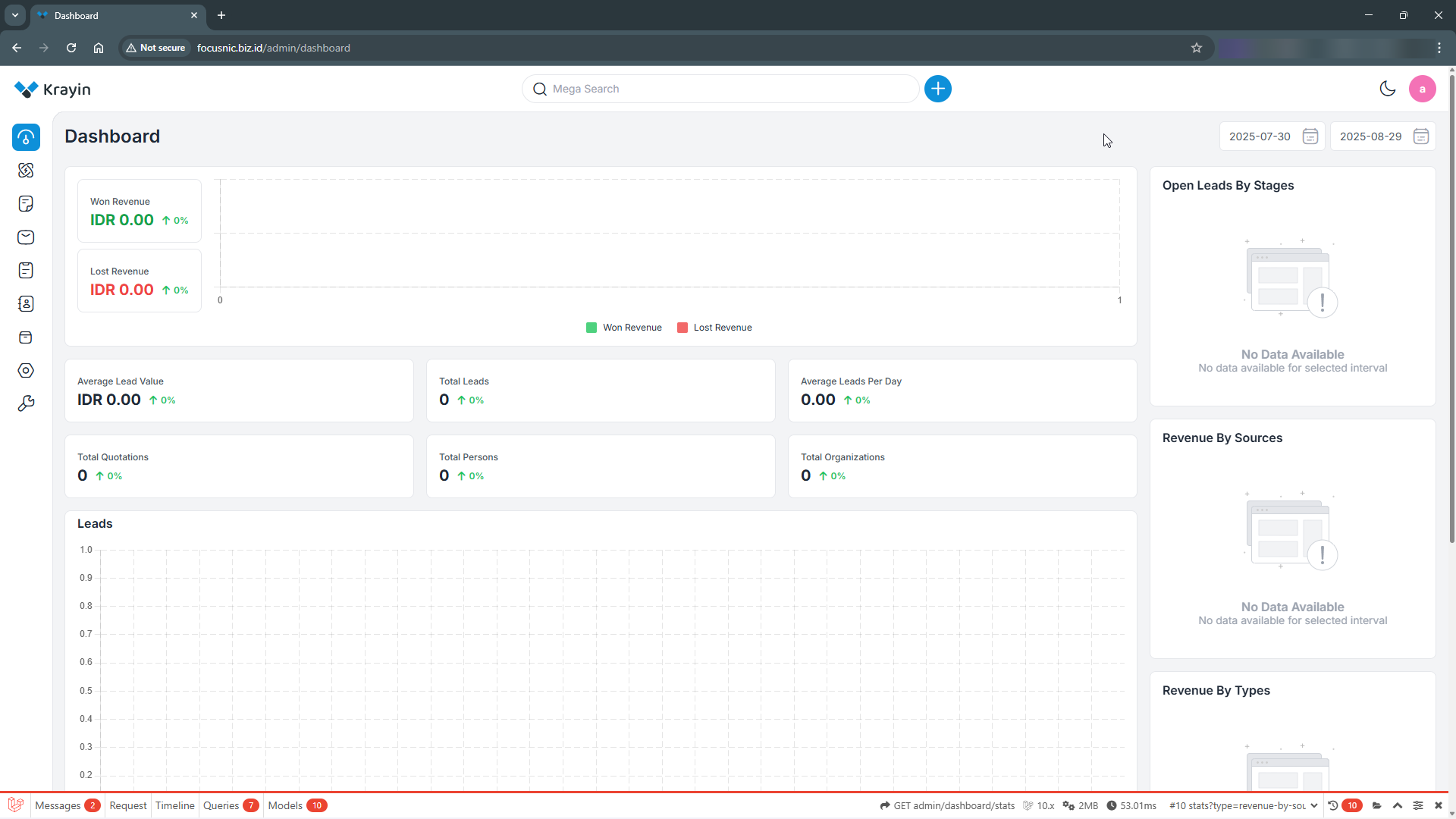The height and width of the screenshot is (819, 1456).
Task: Open the Leads sidebar icon
Action: tap(26, 171)
